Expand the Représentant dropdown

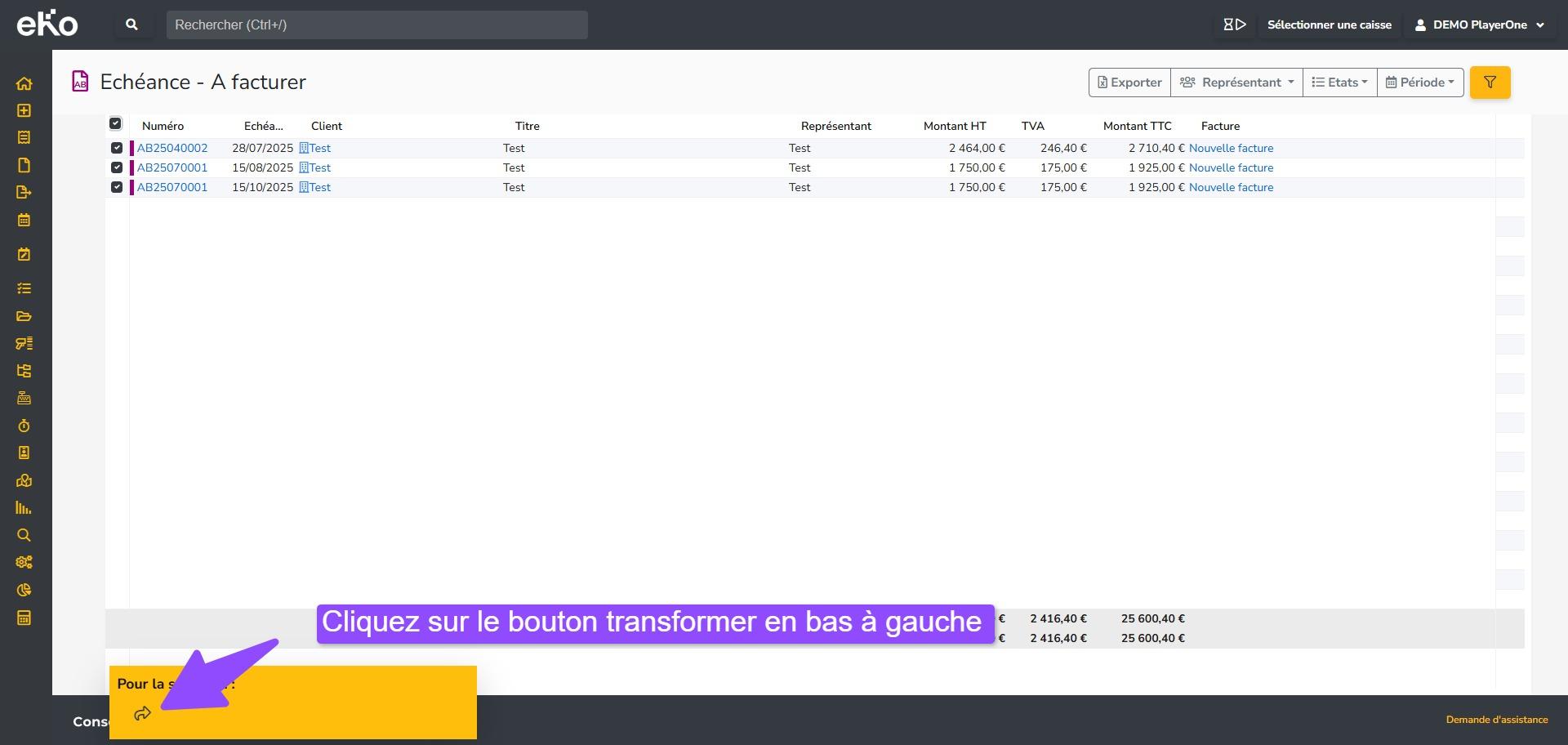click(1236, 83)
